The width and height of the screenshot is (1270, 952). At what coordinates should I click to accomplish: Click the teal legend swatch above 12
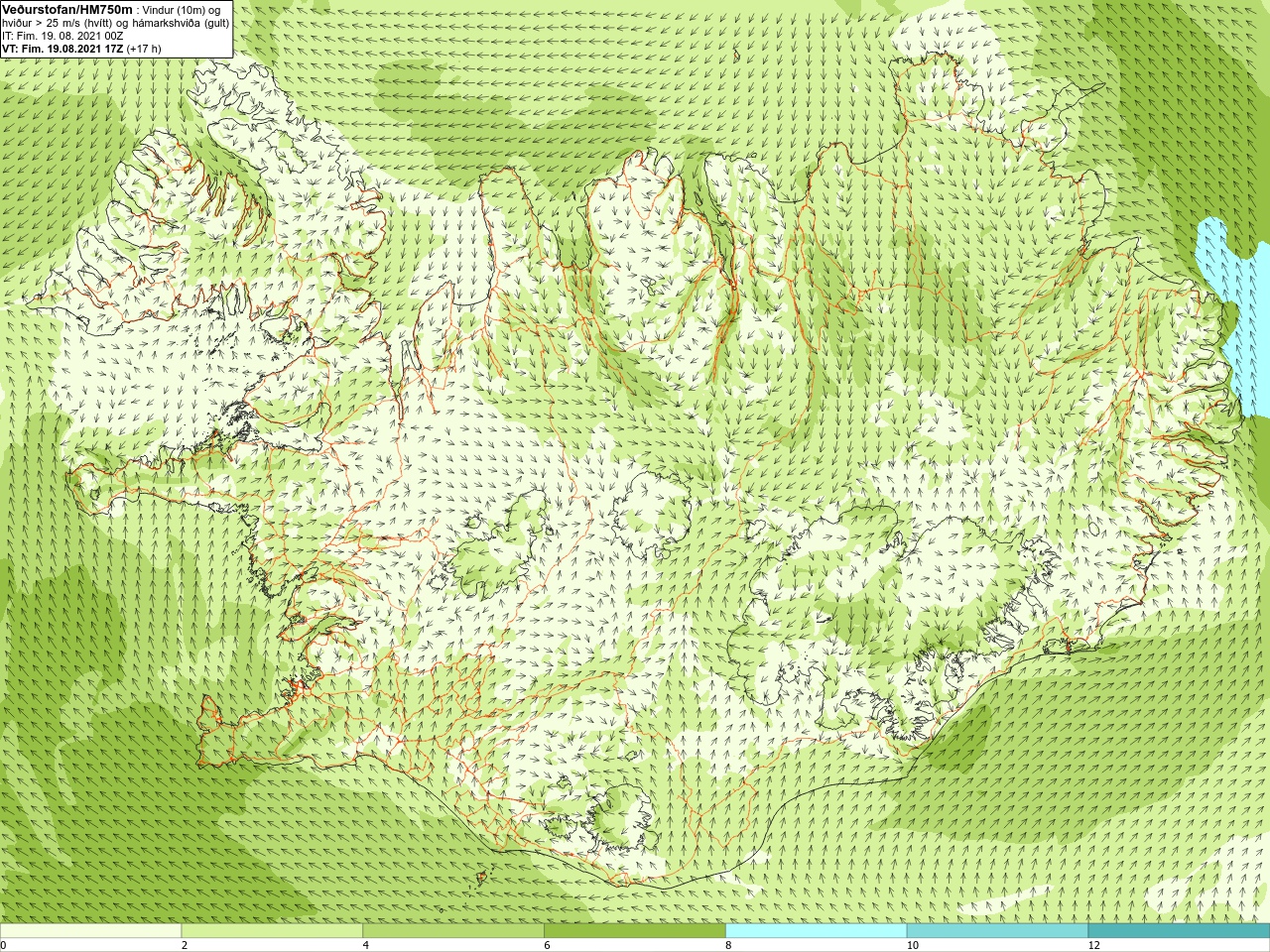pos(1179,931)
